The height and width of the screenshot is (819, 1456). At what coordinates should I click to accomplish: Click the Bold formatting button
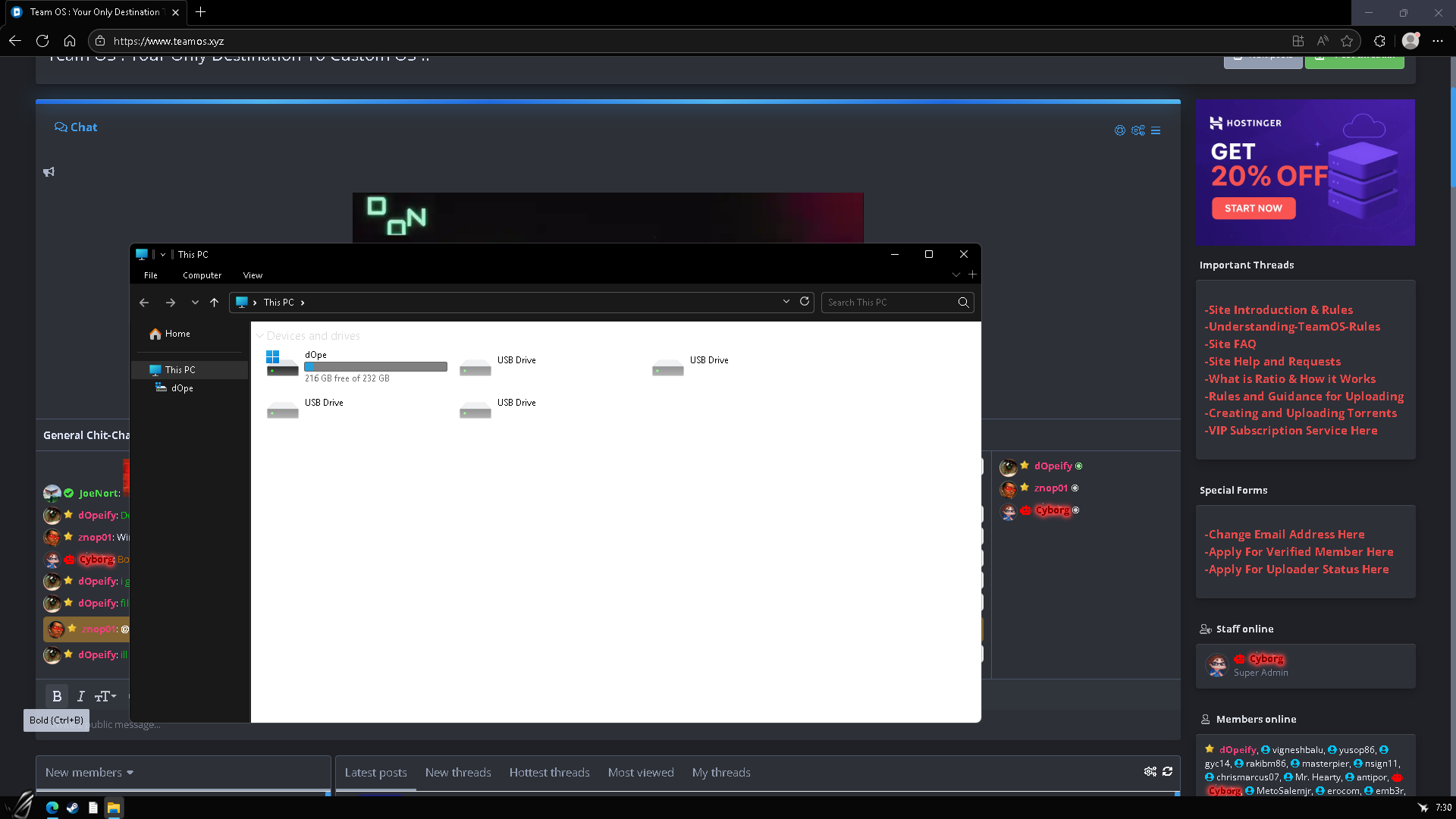57,696
